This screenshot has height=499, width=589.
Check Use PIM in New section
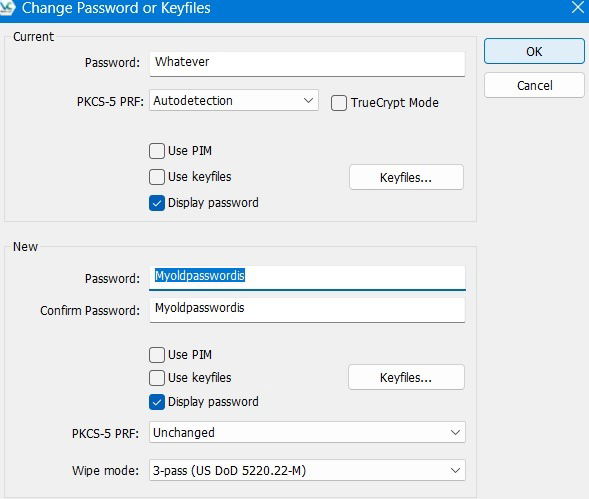tap(157, 355)
